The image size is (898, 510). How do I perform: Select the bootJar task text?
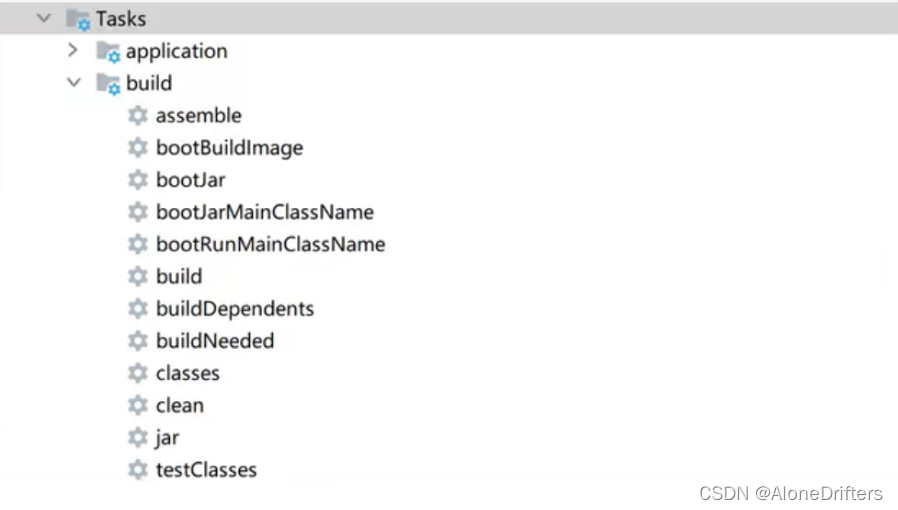191,180
